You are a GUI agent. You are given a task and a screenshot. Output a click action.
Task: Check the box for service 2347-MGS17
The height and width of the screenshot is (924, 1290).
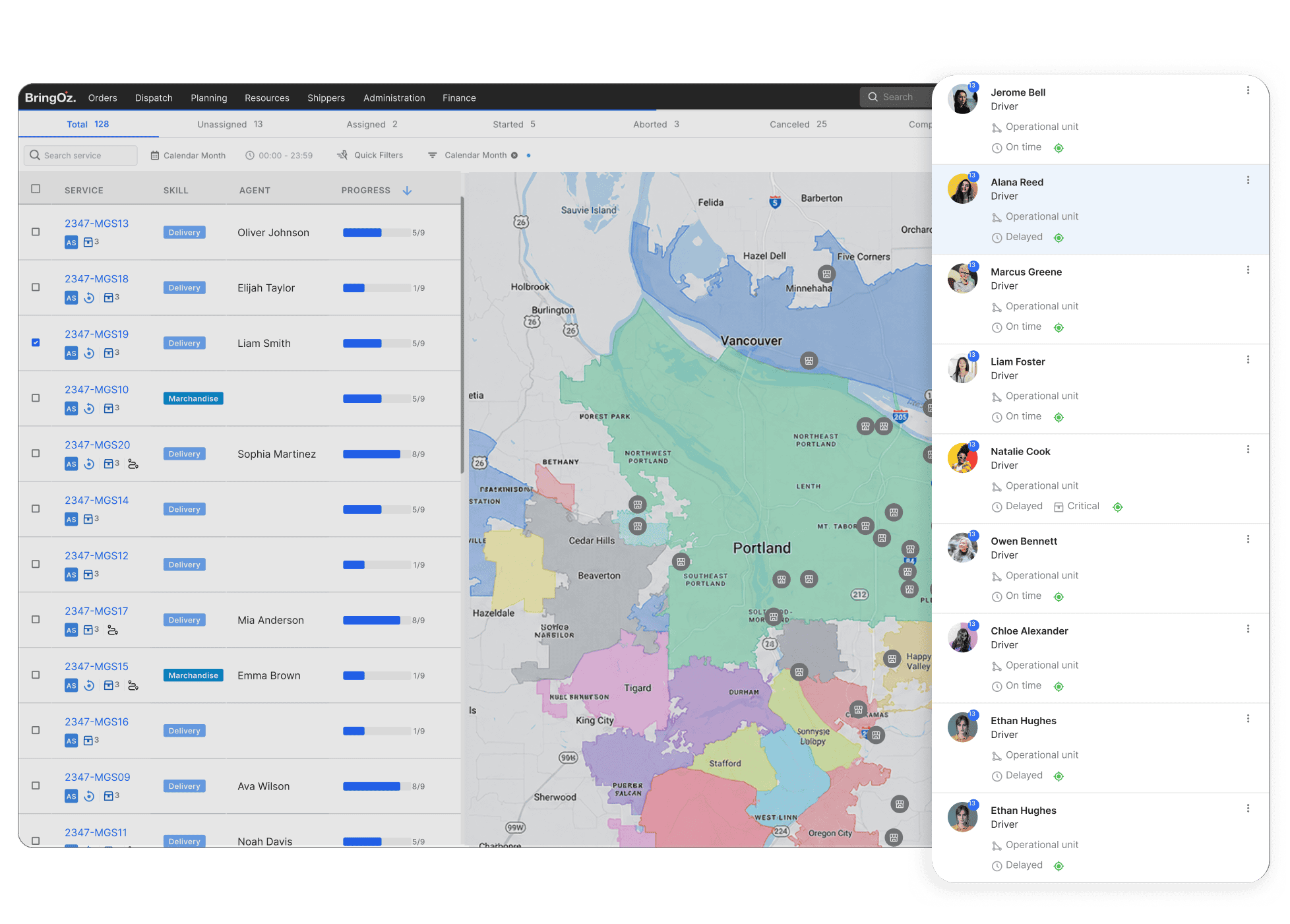(x=36, y=619)
